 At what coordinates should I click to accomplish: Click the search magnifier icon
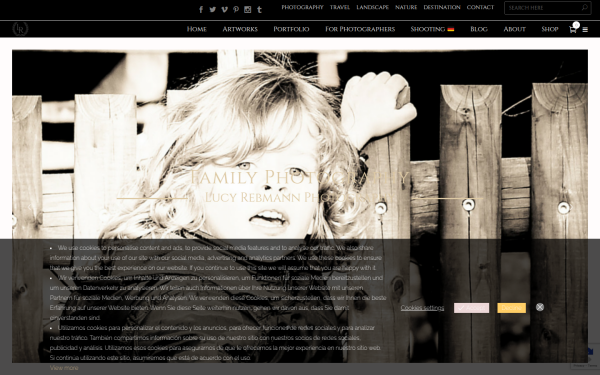[585, 7]
